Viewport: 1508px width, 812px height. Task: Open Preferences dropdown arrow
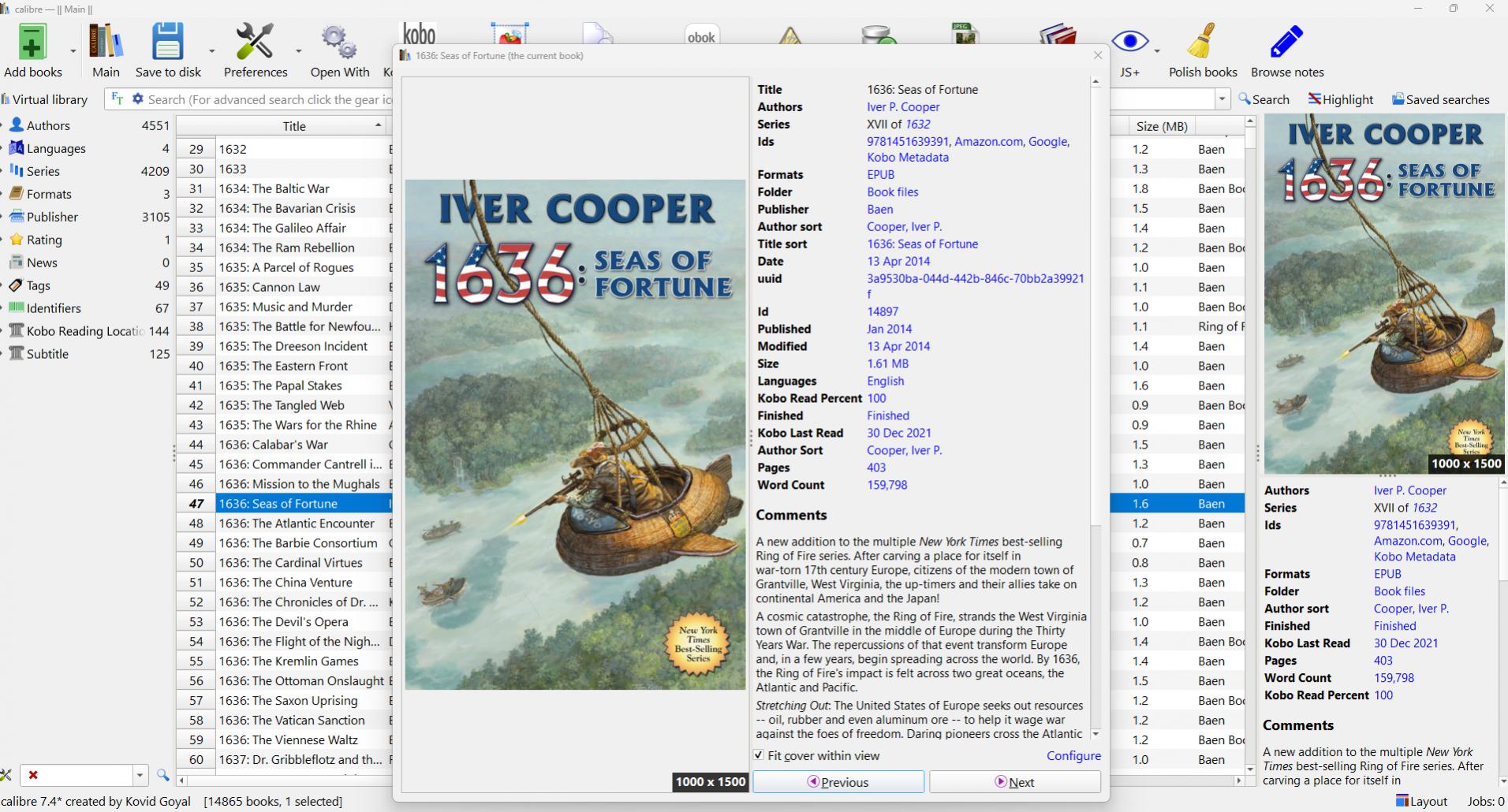(298, 51)
